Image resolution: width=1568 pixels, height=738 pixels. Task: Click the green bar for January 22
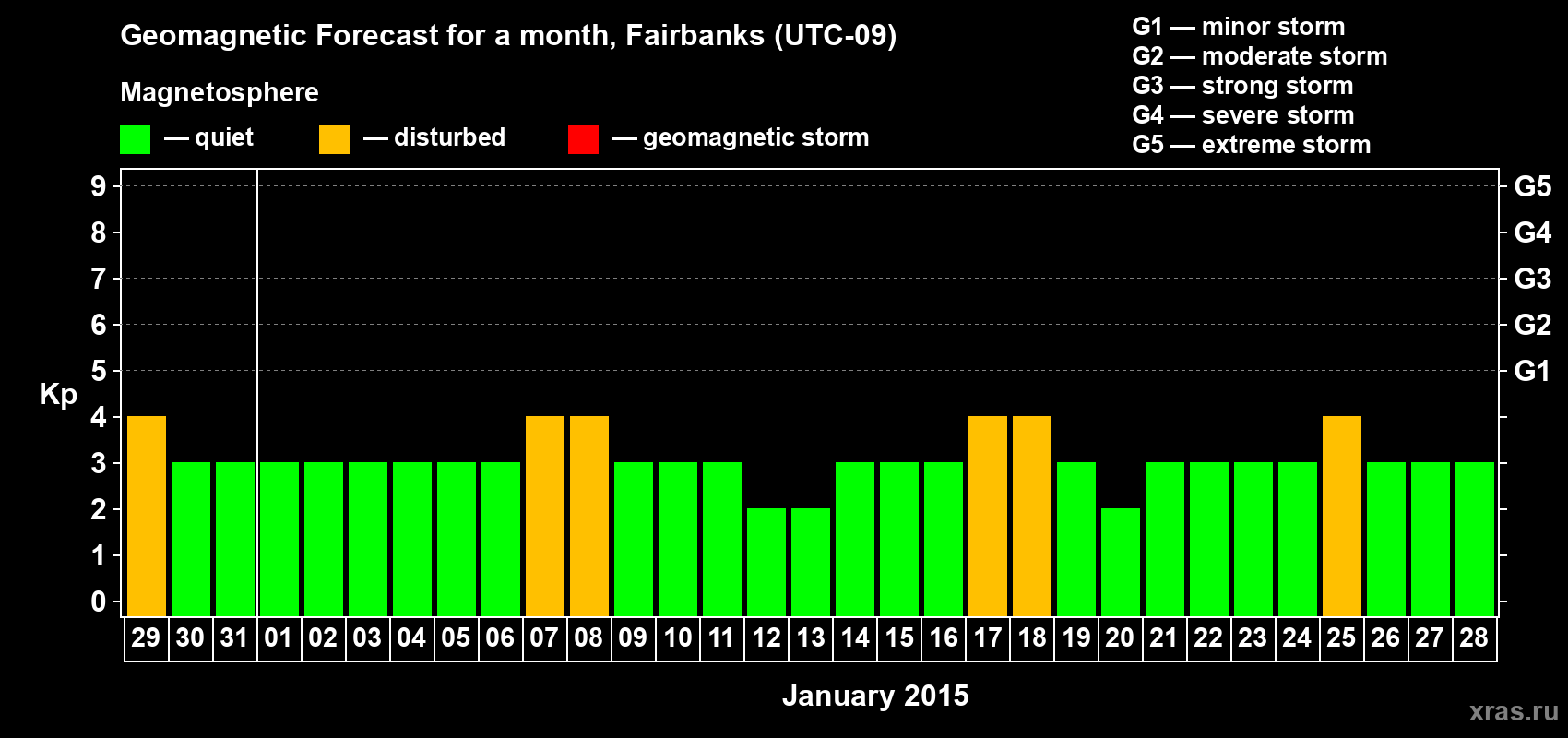(1209, 540)
